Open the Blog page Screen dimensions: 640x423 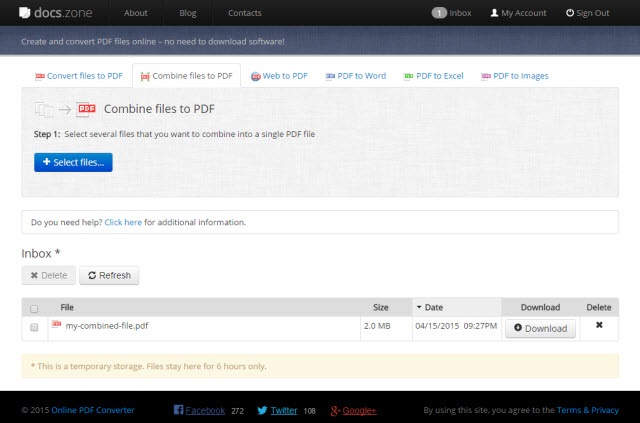click(188, 13)
